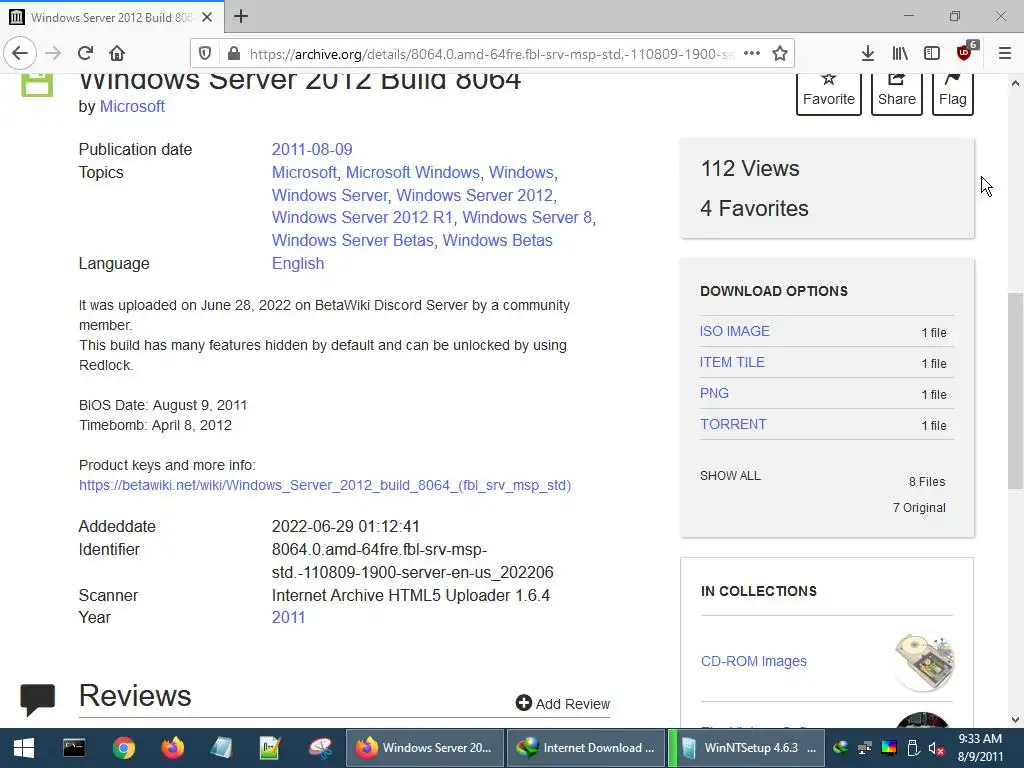Launch Google Chrome from the taskbar

(123, 748)
